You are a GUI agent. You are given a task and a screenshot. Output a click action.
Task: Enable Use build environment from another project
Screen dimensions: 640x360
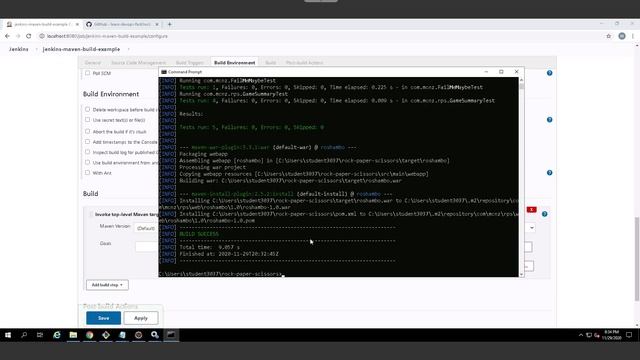(x=87, y=162)
